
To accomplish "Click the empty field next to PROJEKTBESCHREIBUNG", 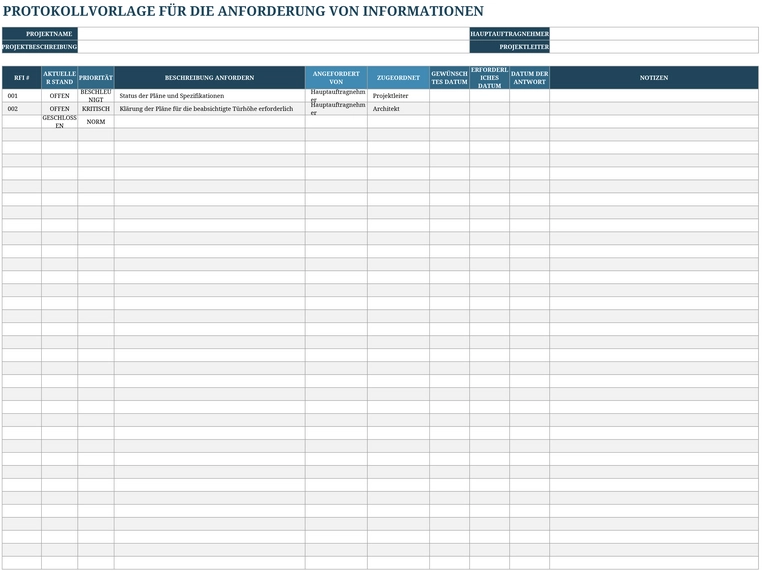I will pyautogui.click(x=274, y=47).
